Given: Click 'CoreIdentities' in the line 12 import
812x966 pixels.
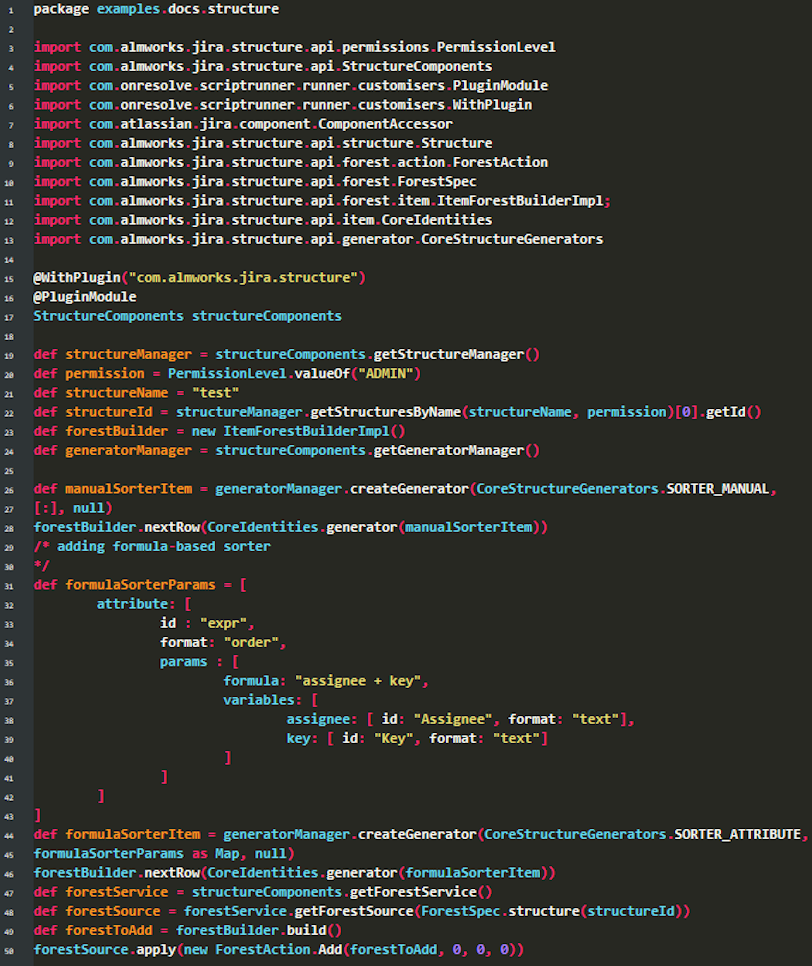Looking at the screenshot, I should [437, 220].
